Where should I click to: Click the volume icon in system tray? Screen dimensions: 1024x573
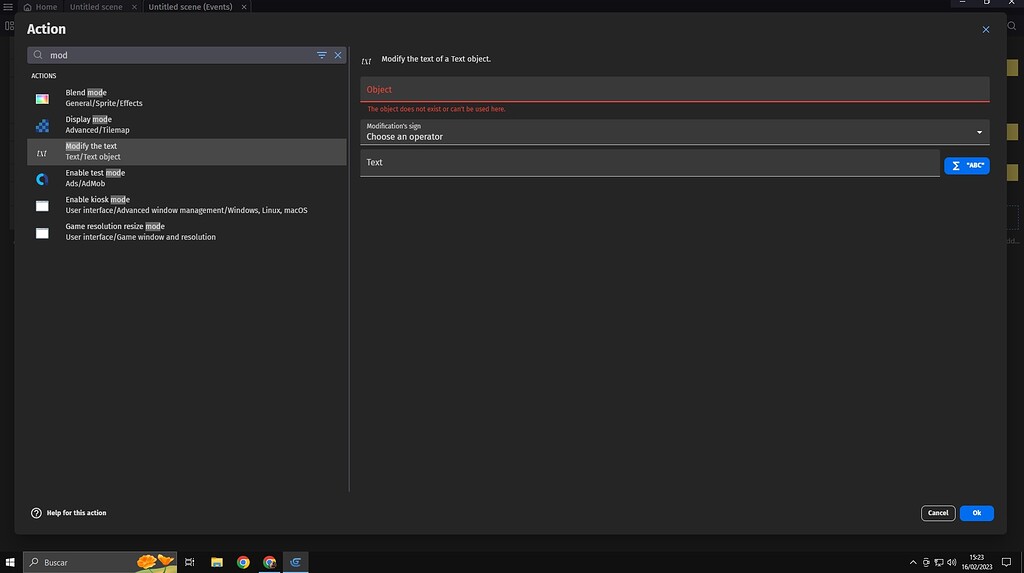(952, 563)
